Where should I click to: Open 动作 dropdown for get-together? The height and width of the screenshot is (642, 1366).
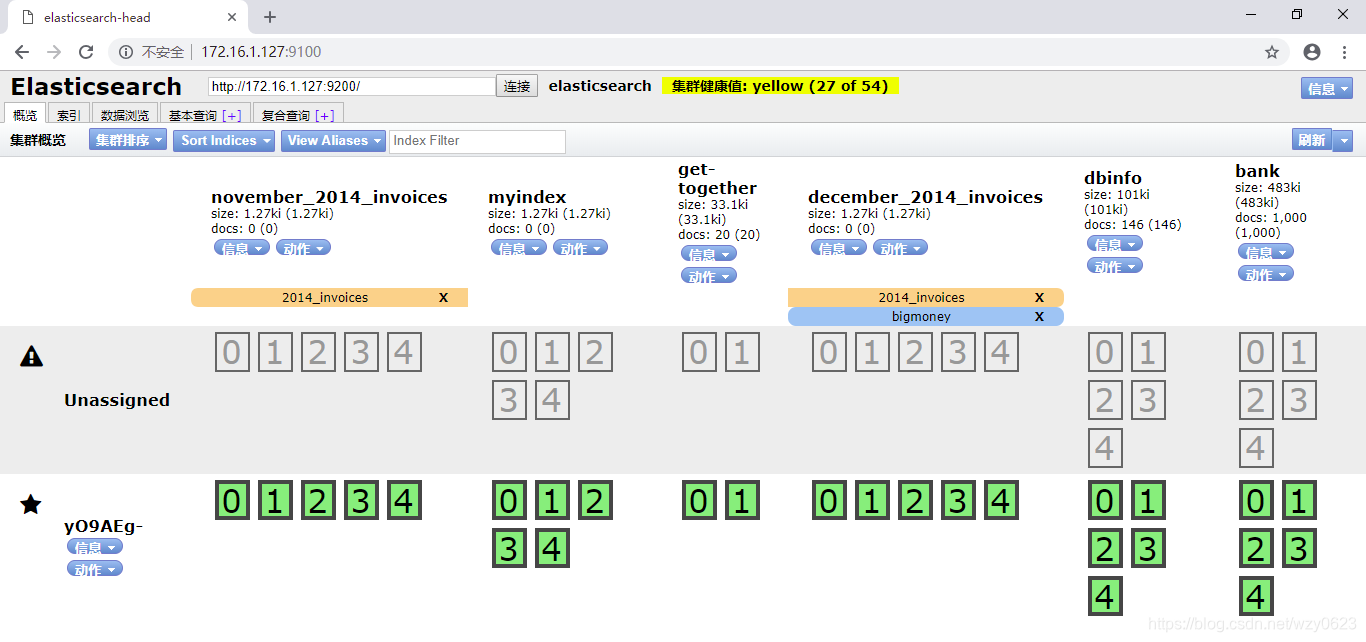click(709, 276)
